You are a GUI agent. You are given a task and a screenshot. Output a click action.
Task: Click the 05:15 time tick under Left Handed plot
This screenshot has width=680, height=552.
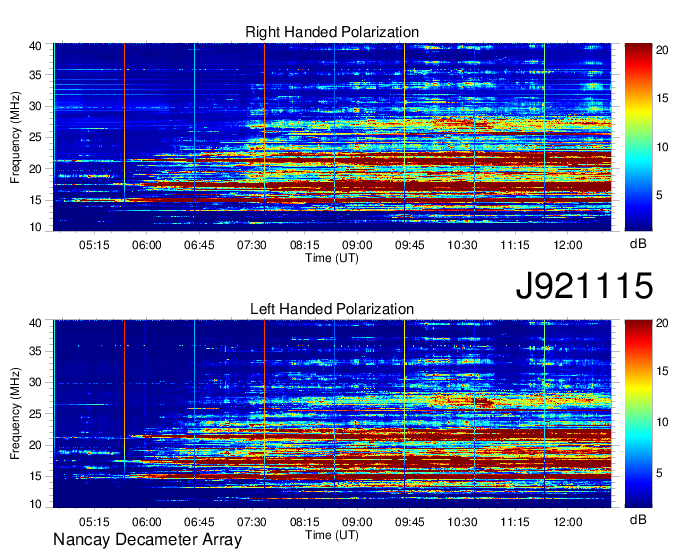pos(94,522)
